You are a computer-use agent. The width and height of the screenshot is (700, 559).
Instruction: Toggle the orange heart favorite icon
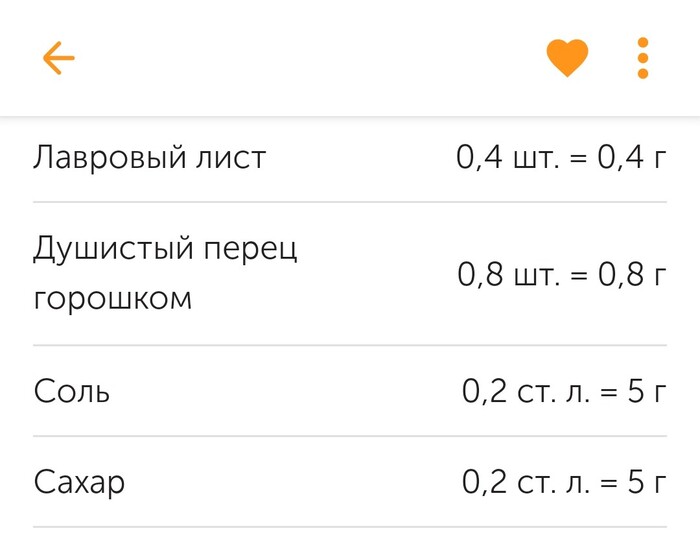[x=567, y=58]
